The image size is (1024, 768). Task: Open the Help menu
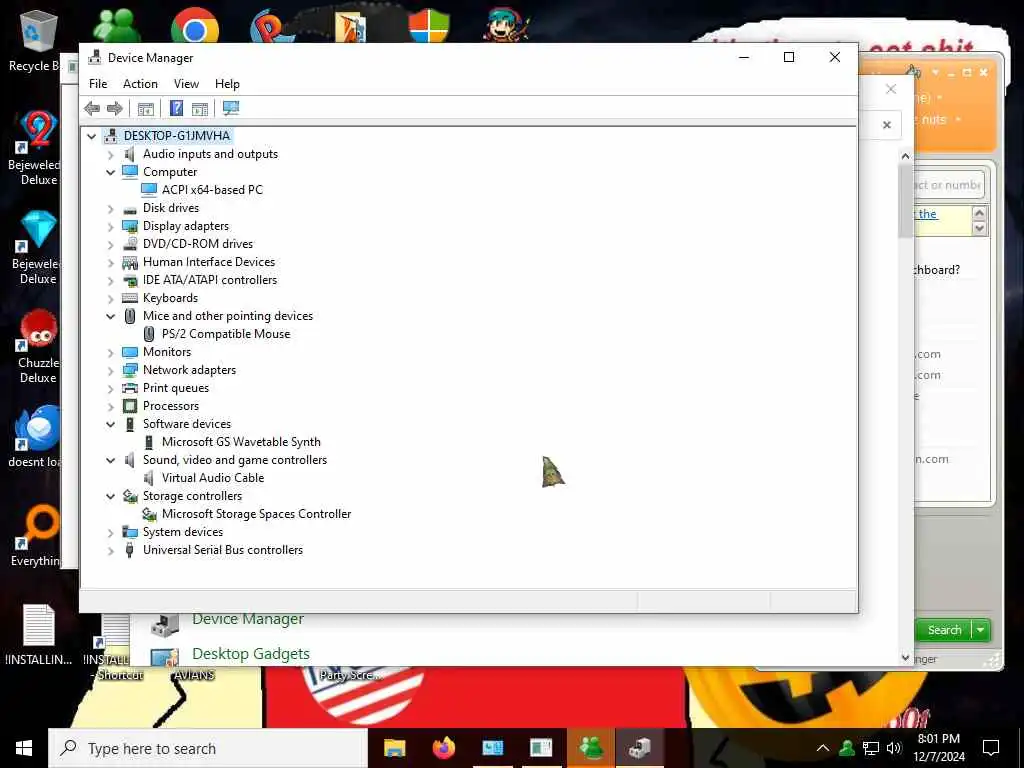(x=227, y=84)
